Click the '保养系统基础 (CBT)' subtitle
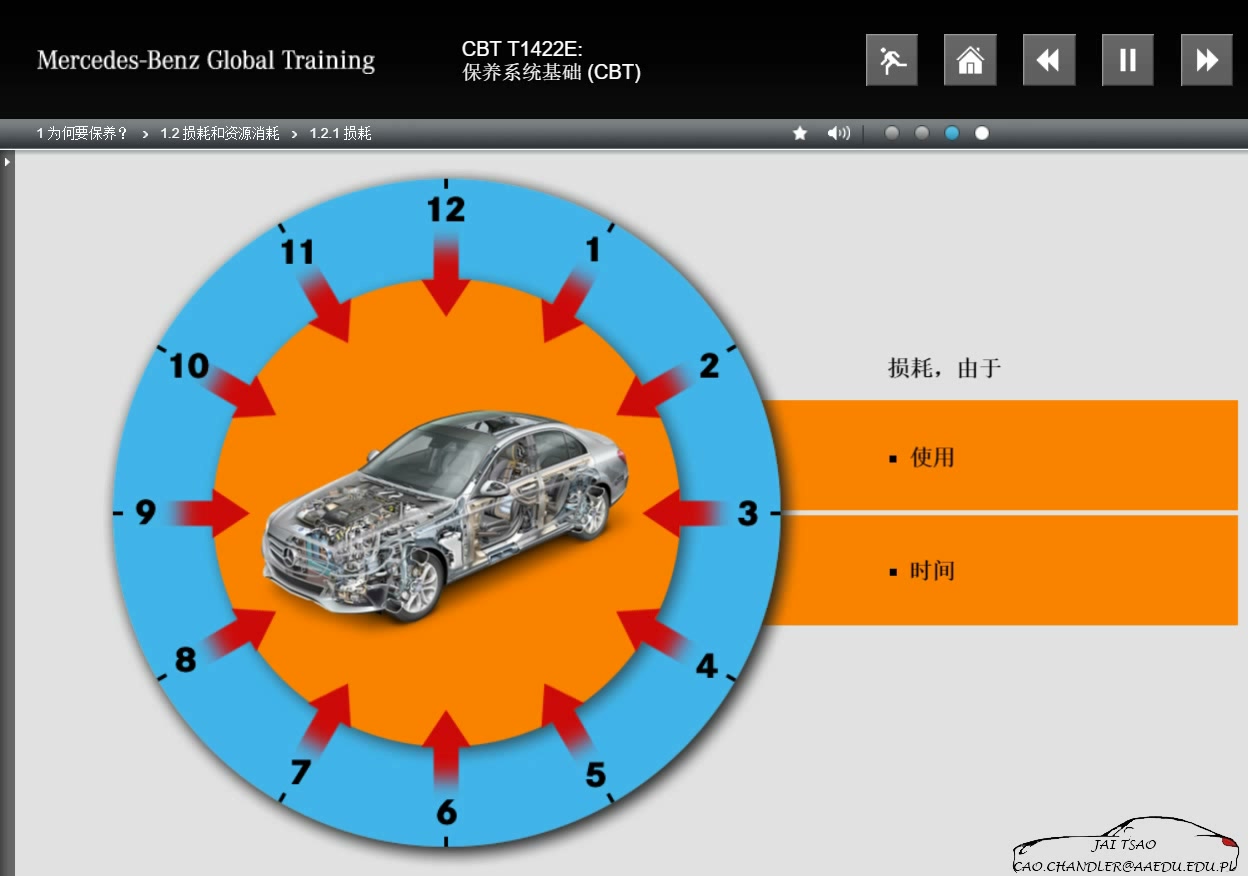1248x876 pixels. pyautogui.click(x=551, y=73)
